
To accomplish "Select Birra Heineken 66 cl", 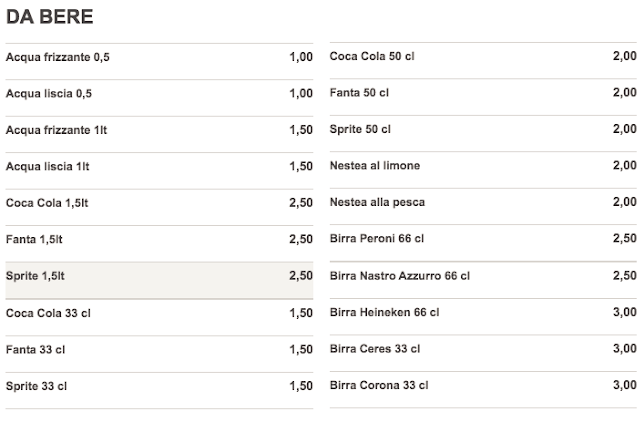I will [x=384, y=312].
